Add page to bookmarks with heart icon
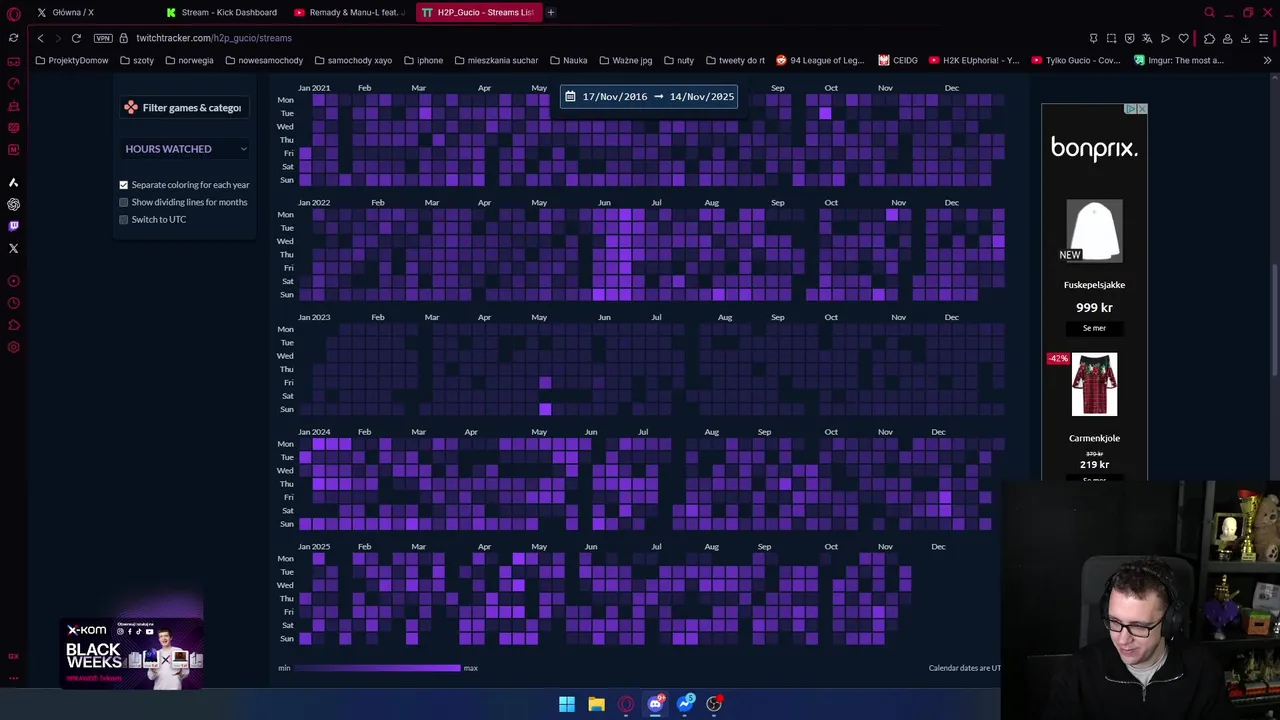Image resolution: width=1280 pixels, height=720 pixels. pyautogui.click(x=1184, y=38)
